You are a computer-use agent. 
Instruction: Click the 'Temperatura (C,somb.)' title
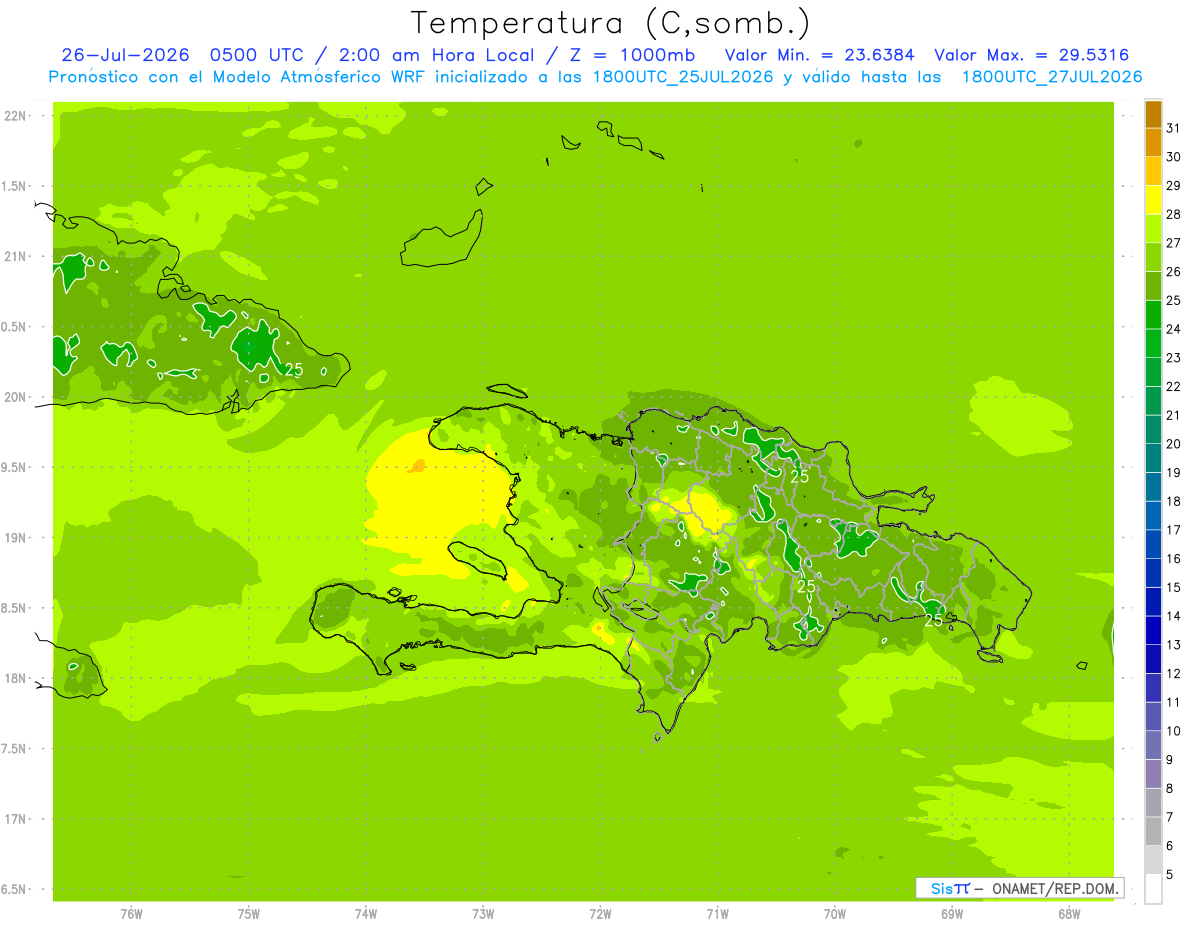pyautogui.click(x=611, y=23)
